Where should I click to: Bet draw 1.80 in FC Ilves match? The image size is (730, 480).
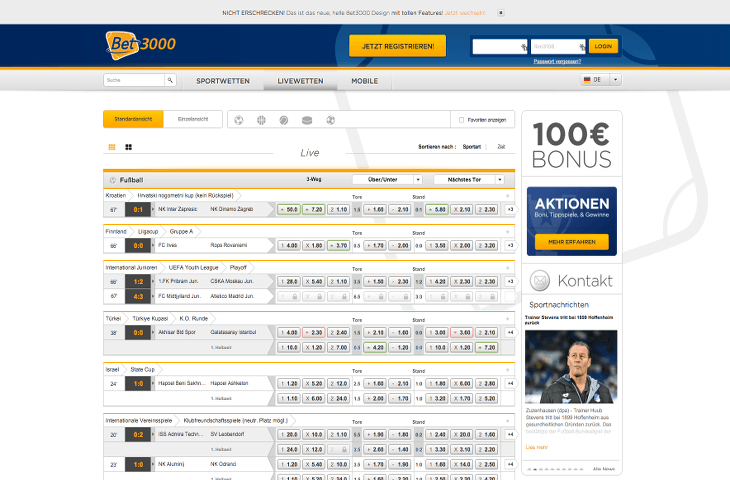(x=313, y=245)
